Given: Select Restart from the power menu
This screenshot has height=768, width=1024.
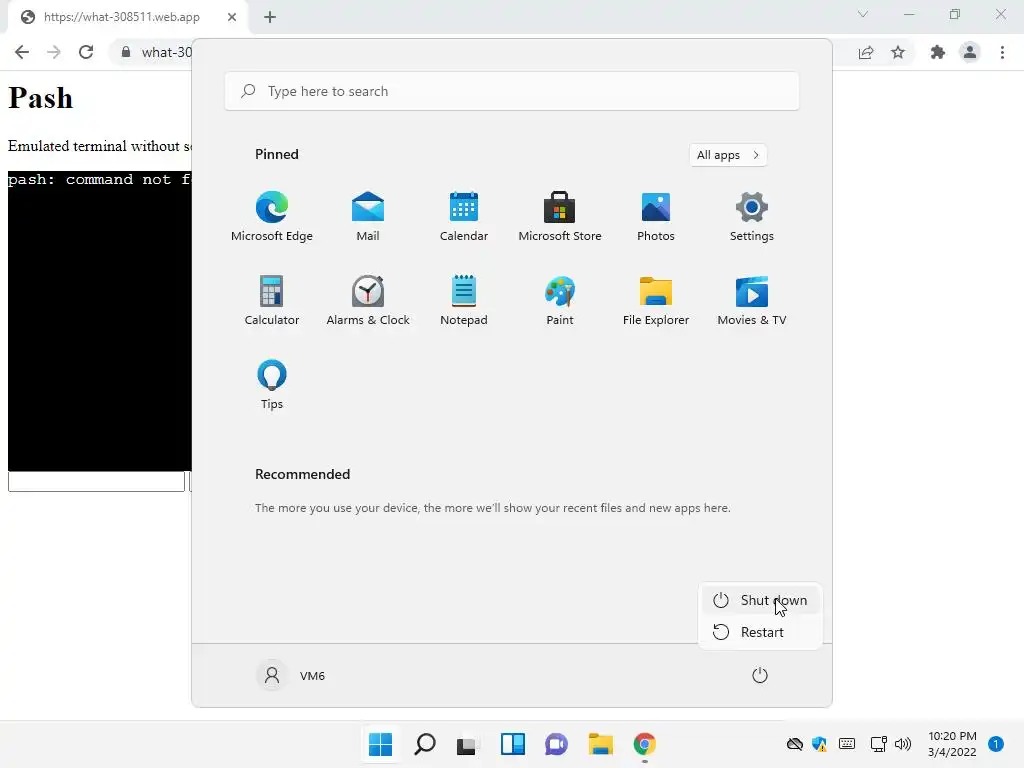Looking at the screenshot, I should 760,632.
